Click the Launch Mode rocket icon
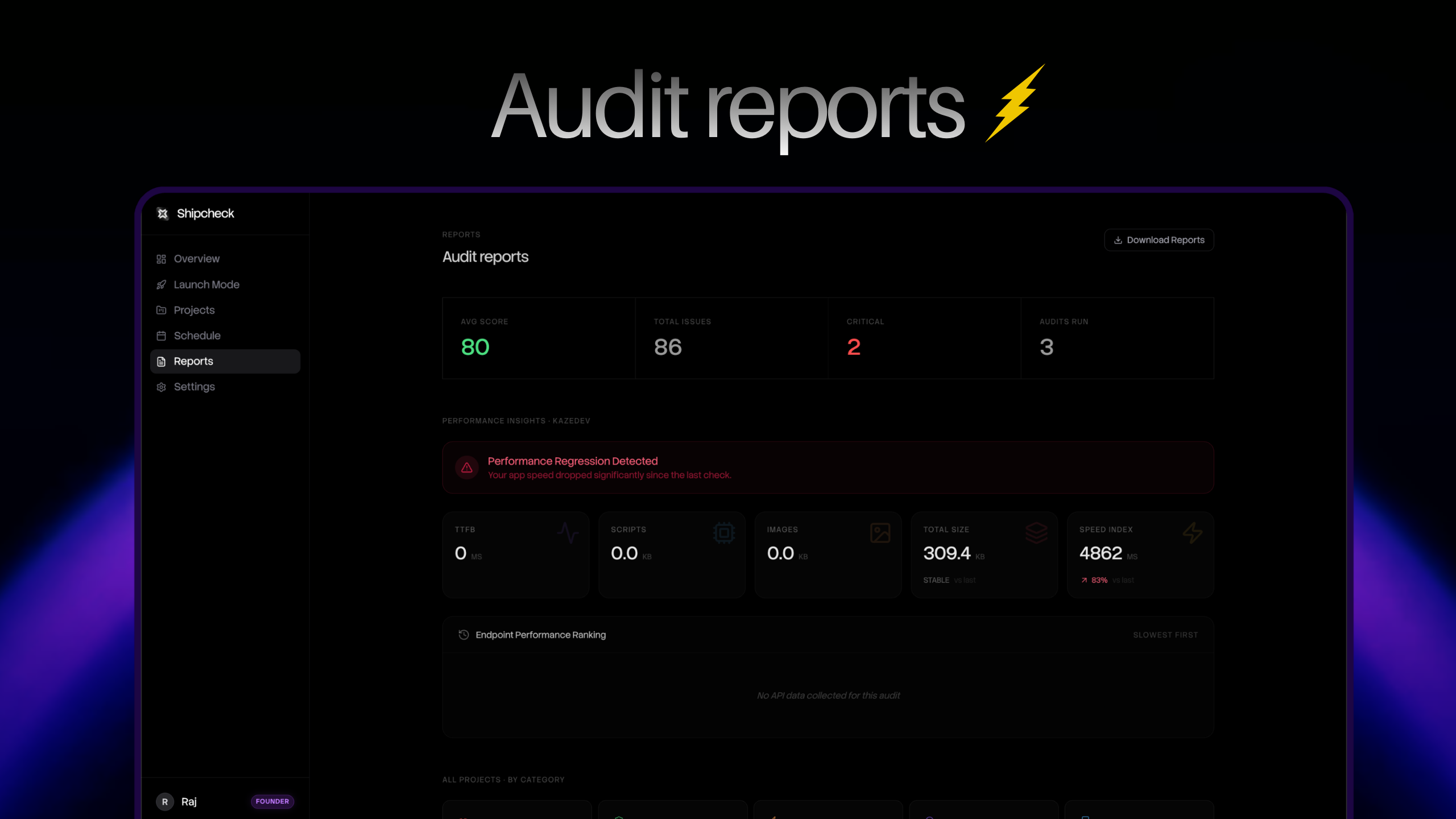 pos(161,284)
